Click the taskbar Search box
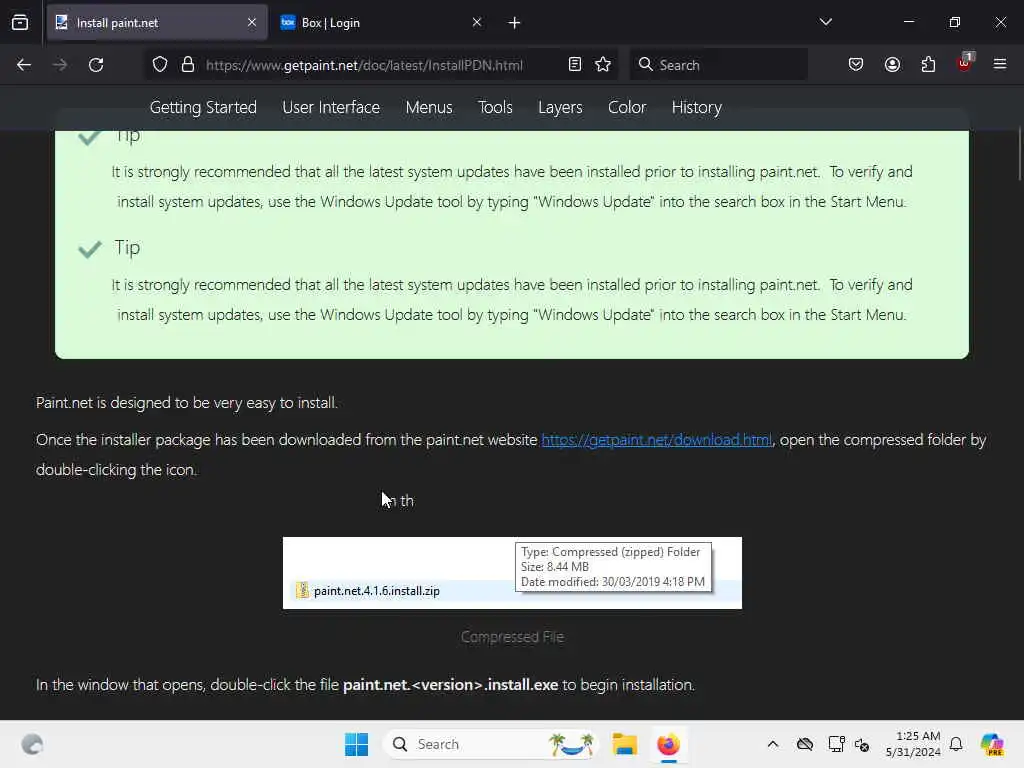The image size is (1024, 768). (492, 744)
